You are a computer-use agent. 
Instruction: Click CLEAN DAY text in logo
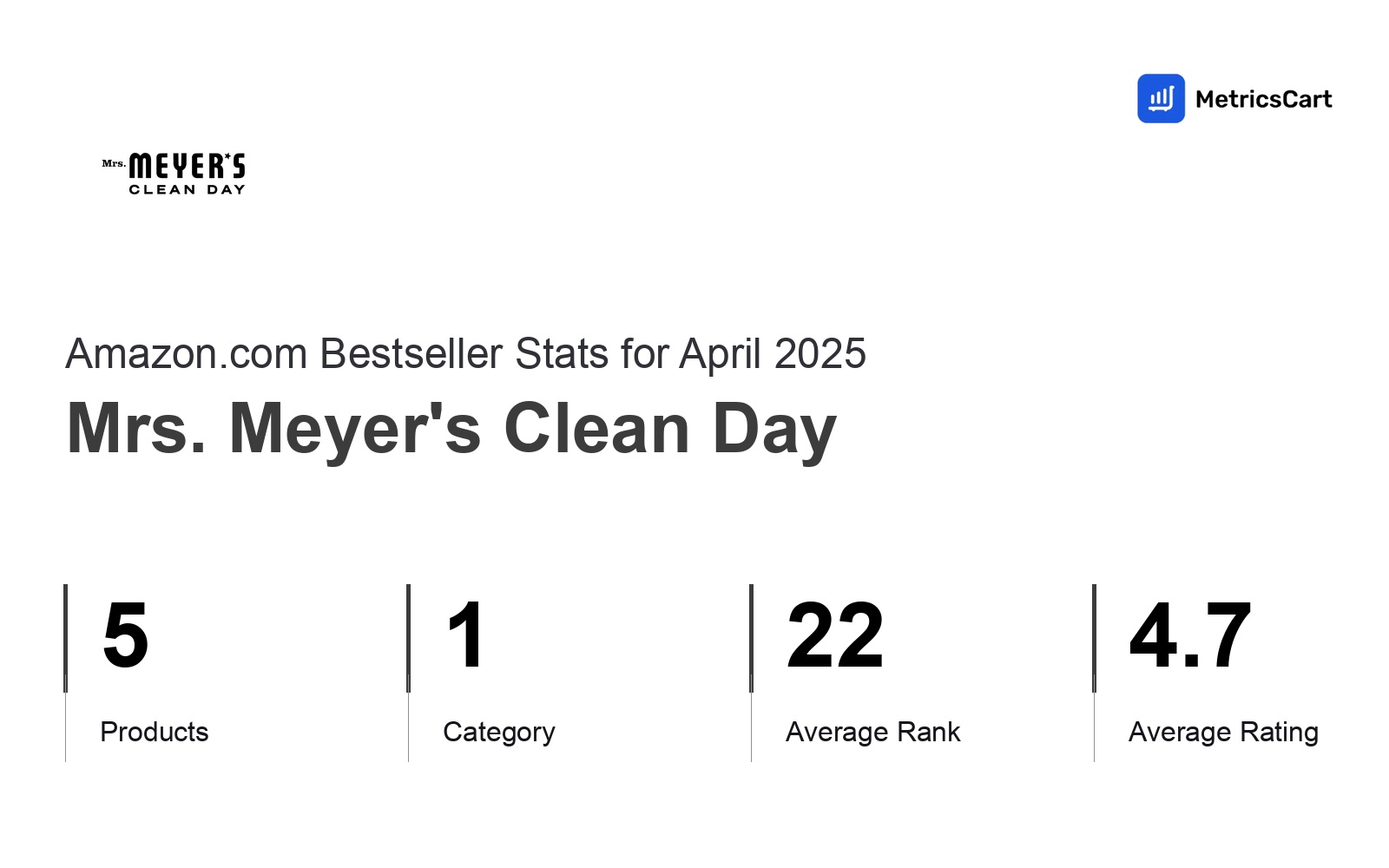tap(187, 189)
